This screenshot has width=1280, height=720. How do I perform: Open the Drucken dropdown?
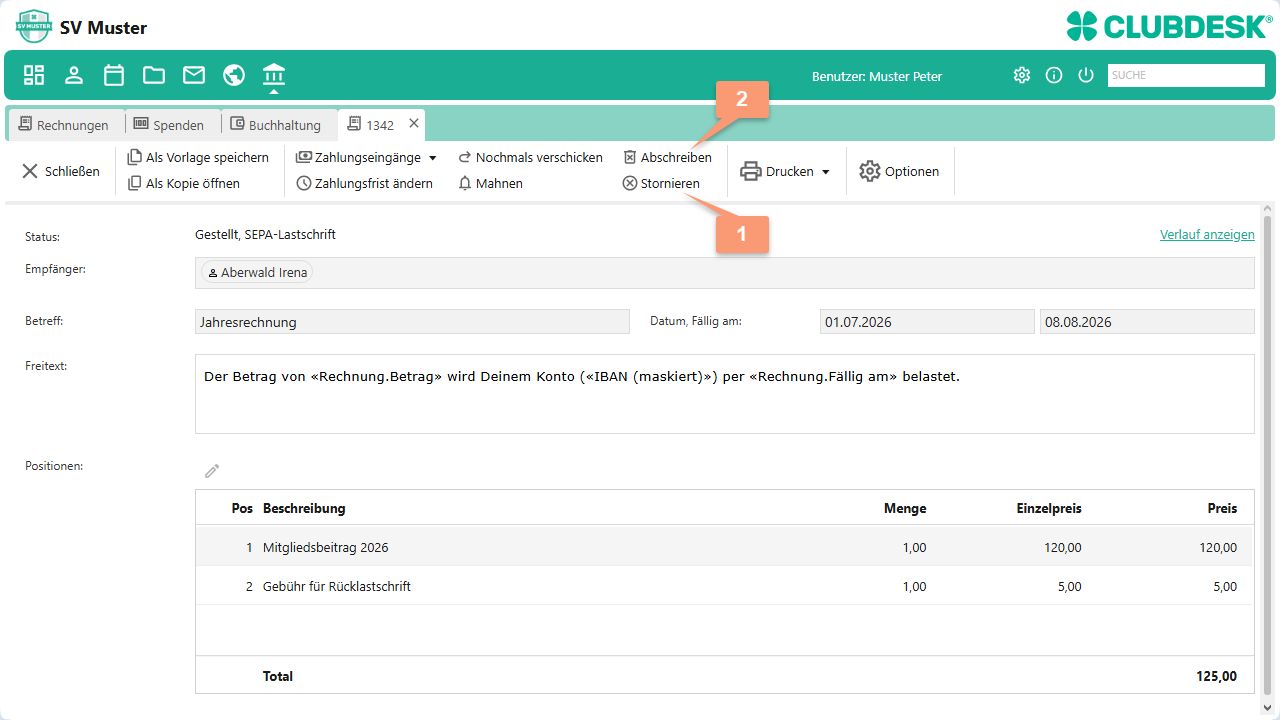pos(785,171)
